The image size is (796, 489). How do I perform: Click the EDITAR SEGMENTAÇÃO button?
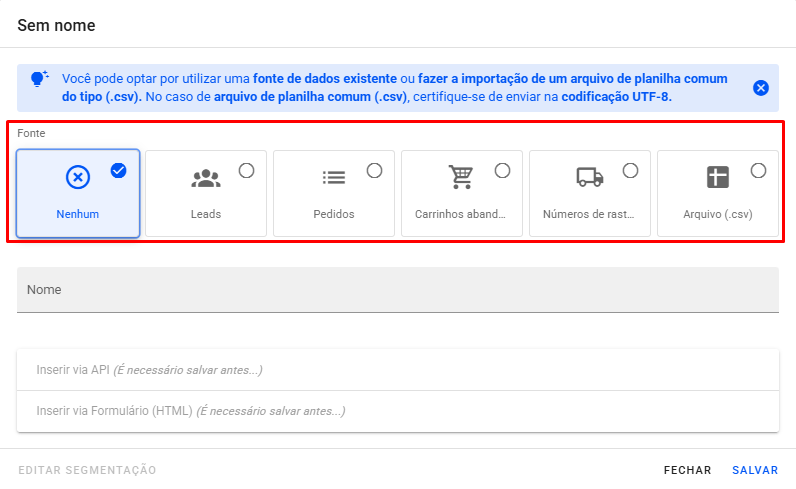pos(87,470)
